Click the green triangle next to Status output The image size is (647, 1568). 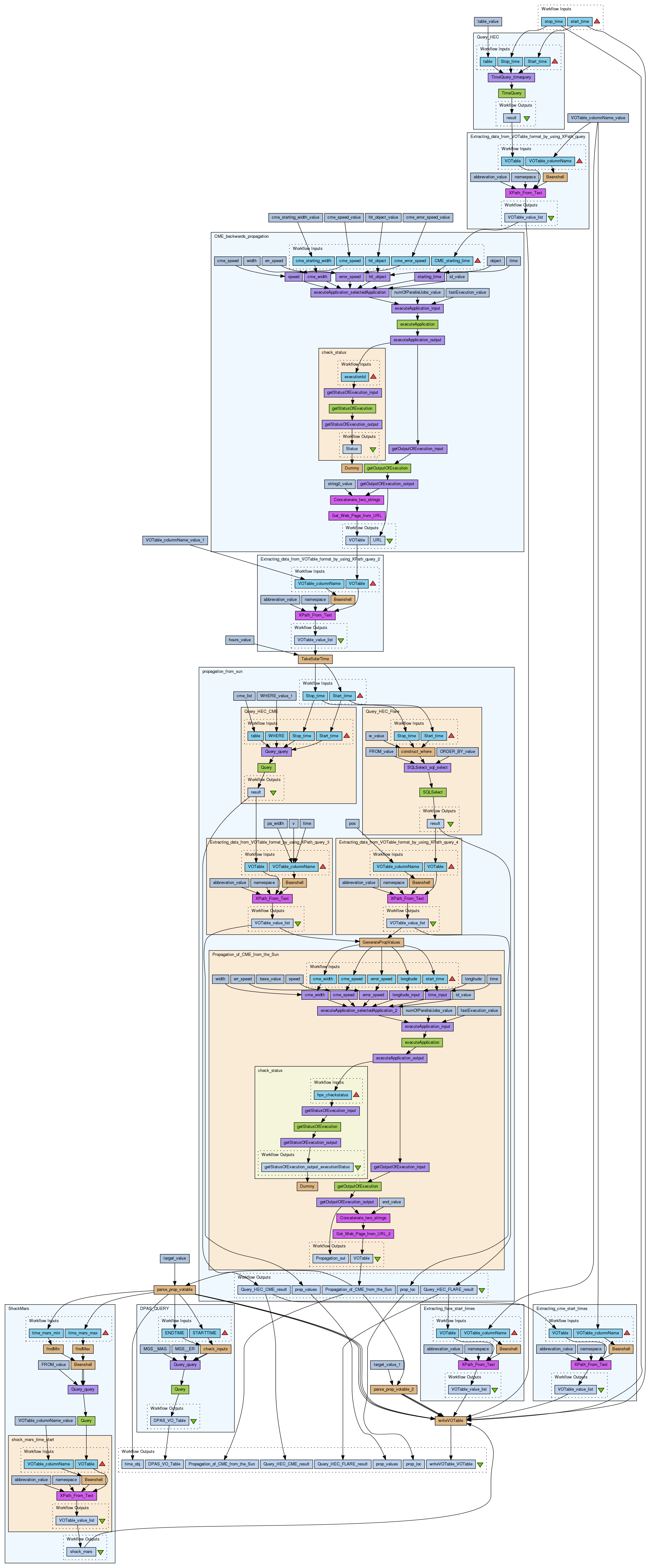tap(373, 450)
